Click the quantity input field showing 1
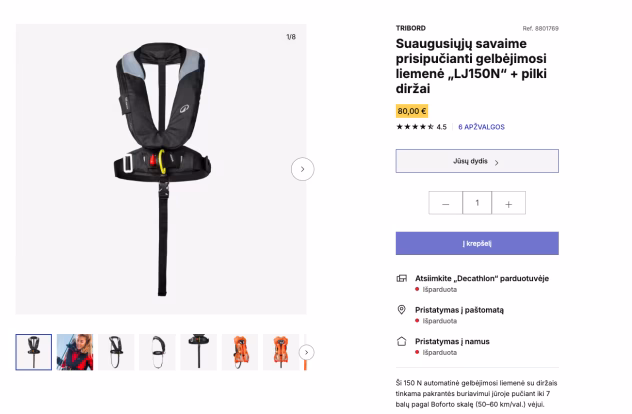Screen dimensions: 632x414 477,203
